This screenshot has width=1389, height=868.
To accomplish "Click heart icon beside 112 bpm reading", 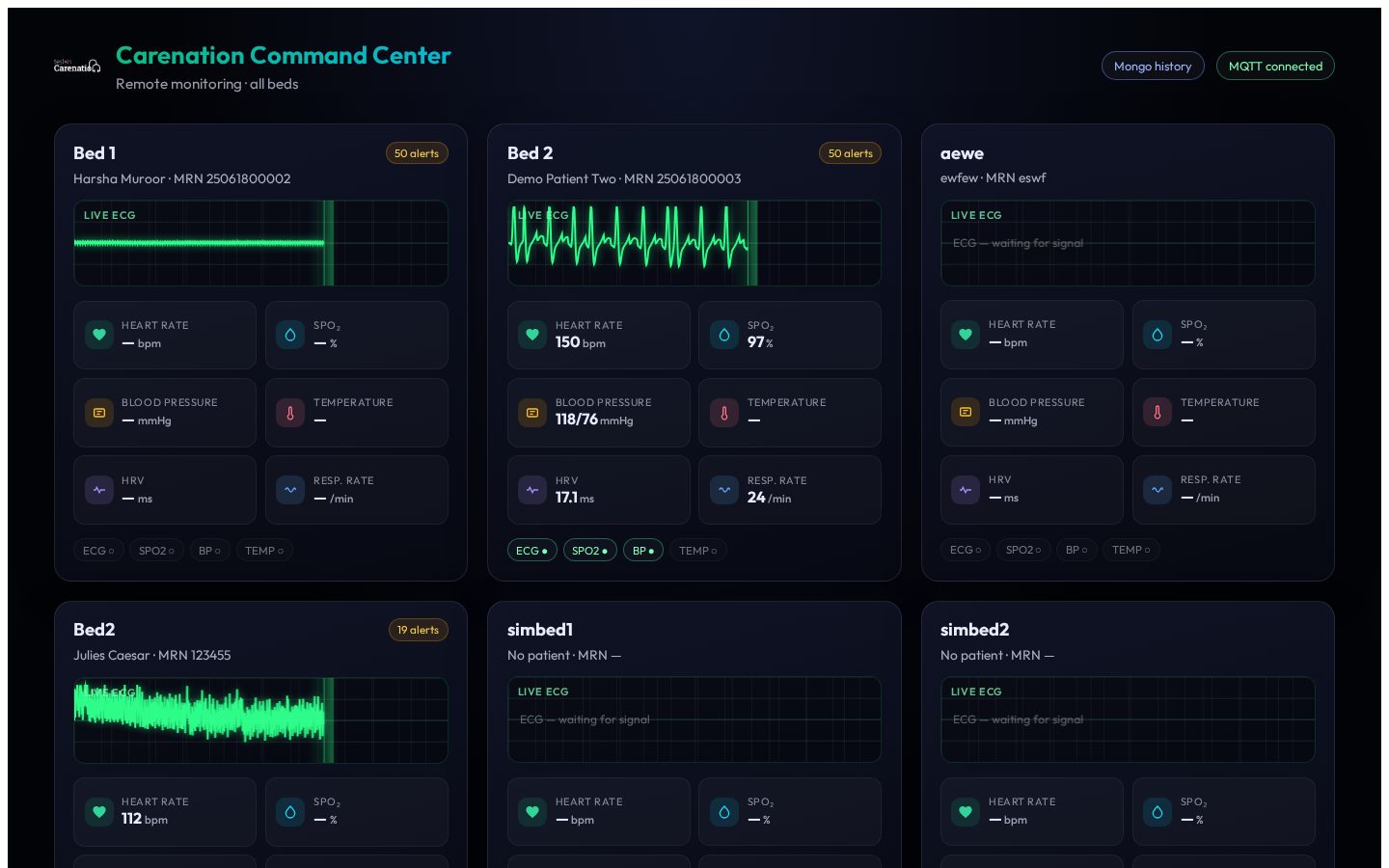I will click(99, 811).
